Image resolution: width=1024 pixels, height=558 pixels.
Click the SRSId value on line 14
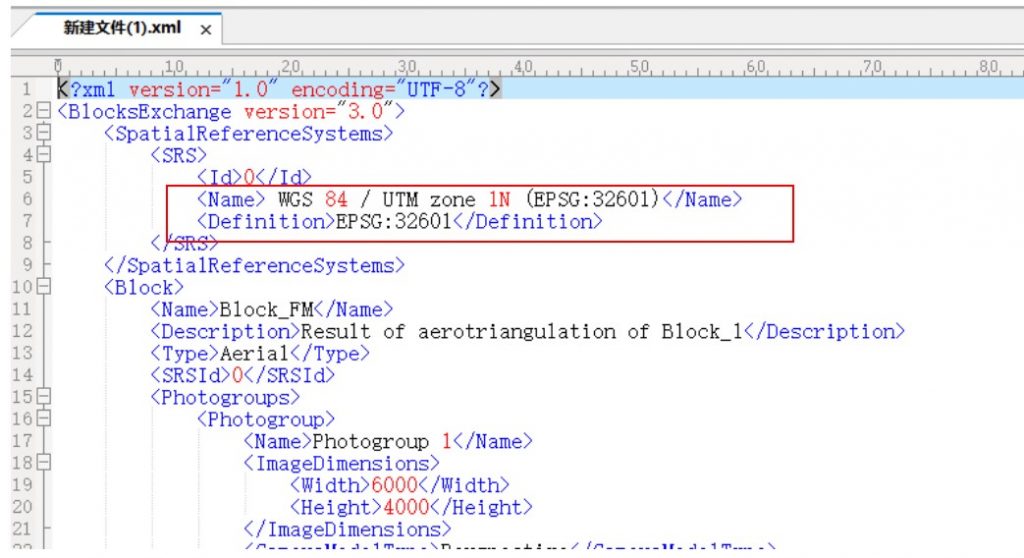point(238,375)
